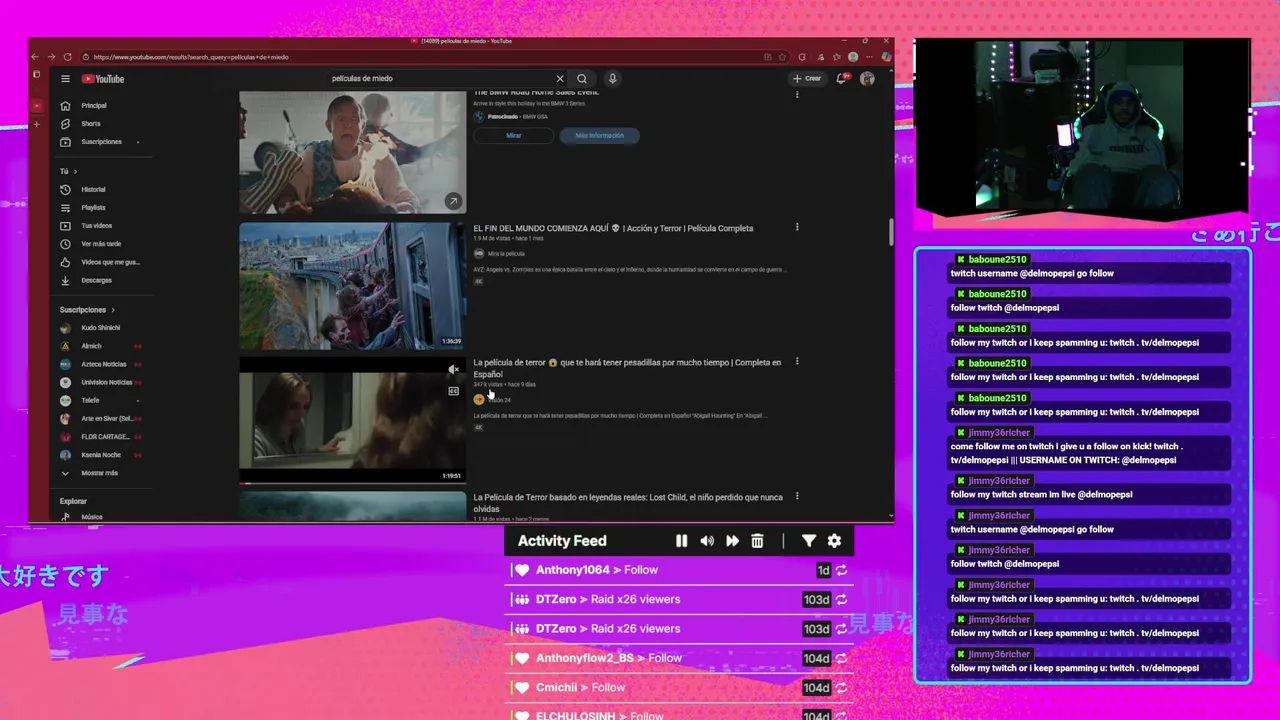
Task: Open EL FIN DEL MUNDO video thumbnail
Action: coord(352,286)
